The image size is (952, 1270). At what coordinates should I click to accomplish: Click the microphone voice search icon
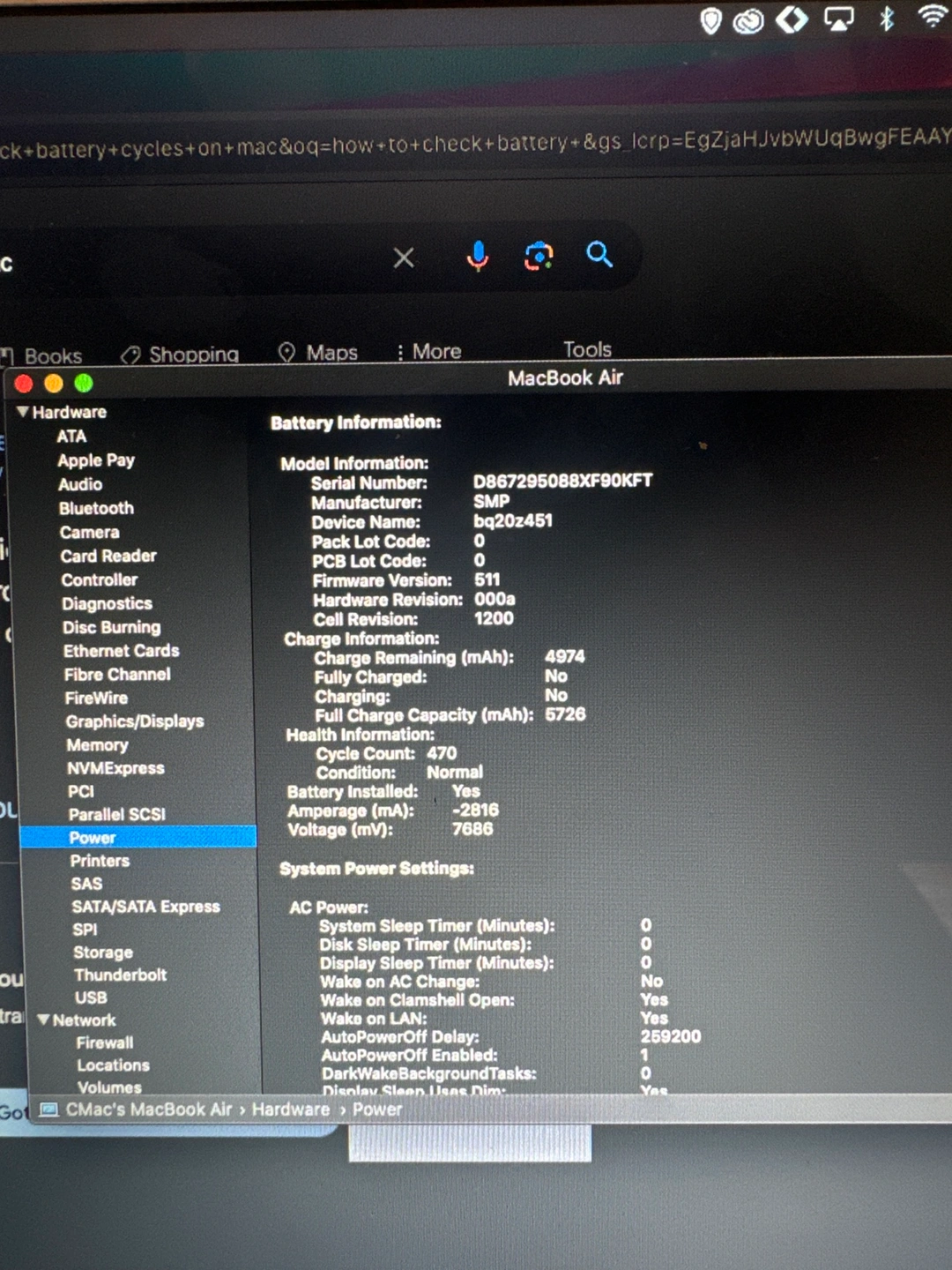tap(478, 256)
